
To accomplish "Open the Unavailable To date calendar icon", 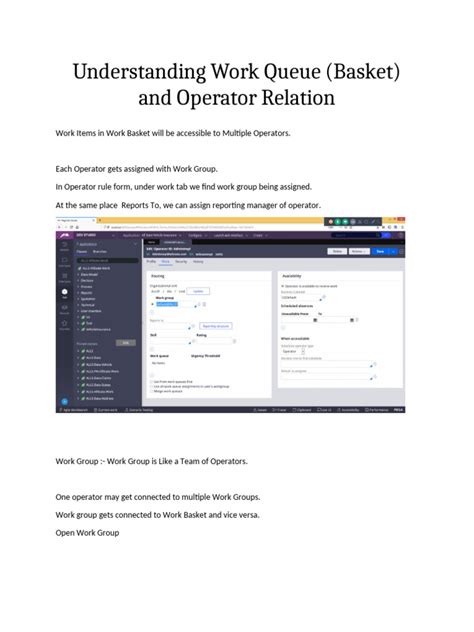I will [x=352, y=320].
